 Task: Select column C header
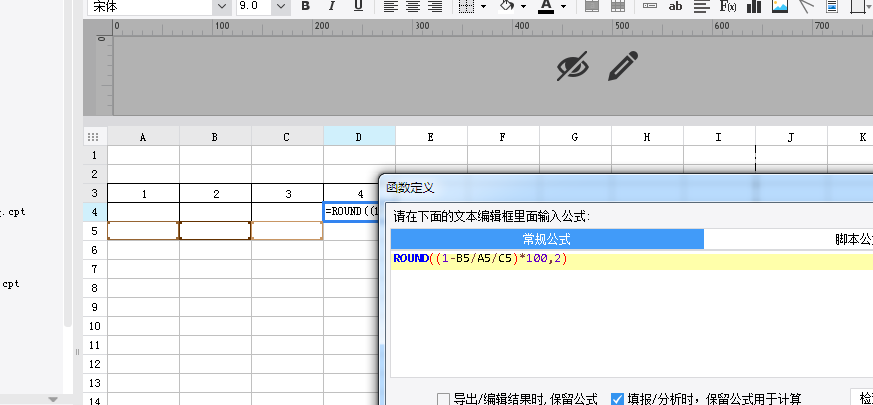[x=287, y=136]
